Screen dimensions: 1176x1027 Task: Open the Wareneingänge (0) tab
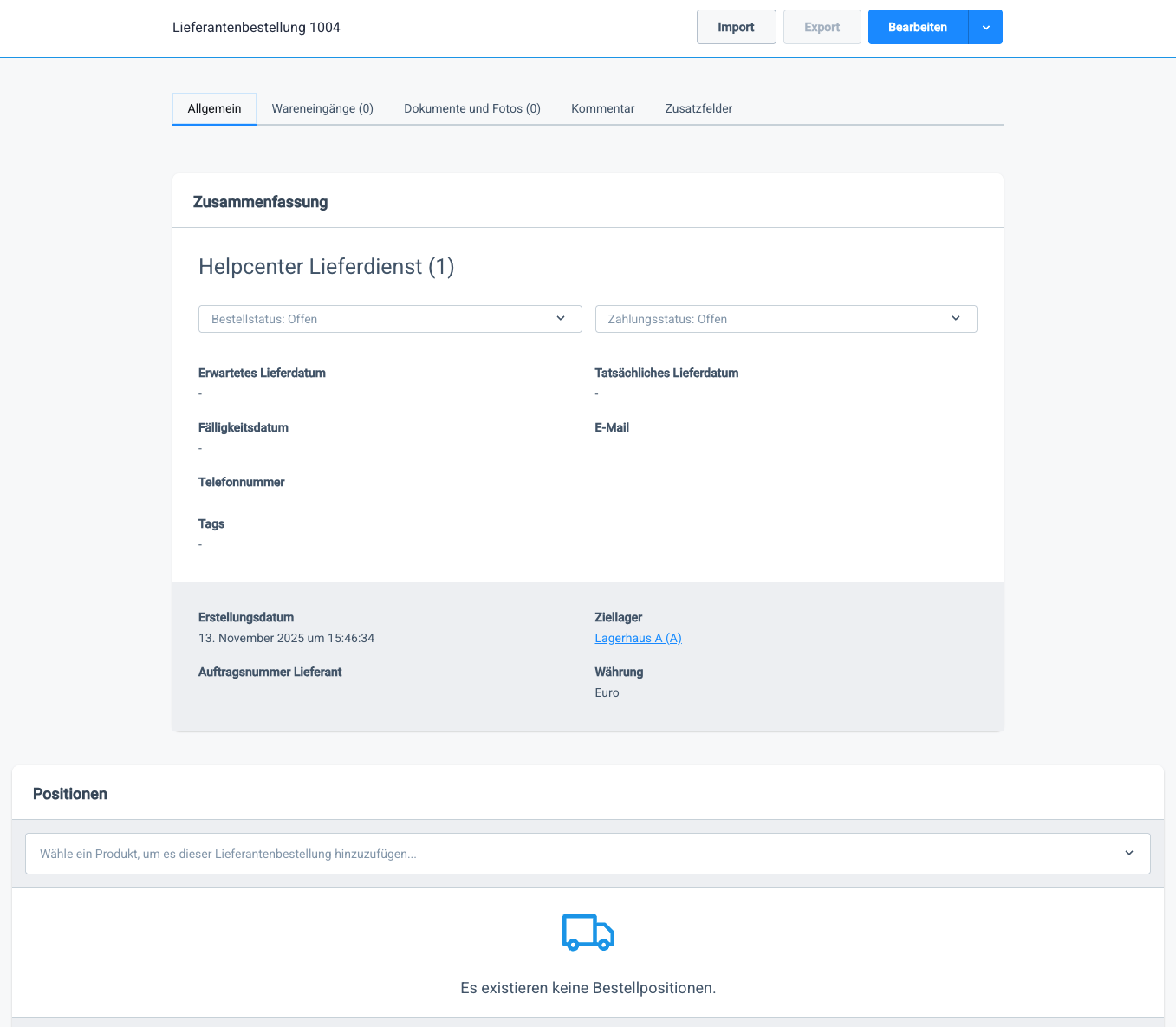tap(322, 108)
